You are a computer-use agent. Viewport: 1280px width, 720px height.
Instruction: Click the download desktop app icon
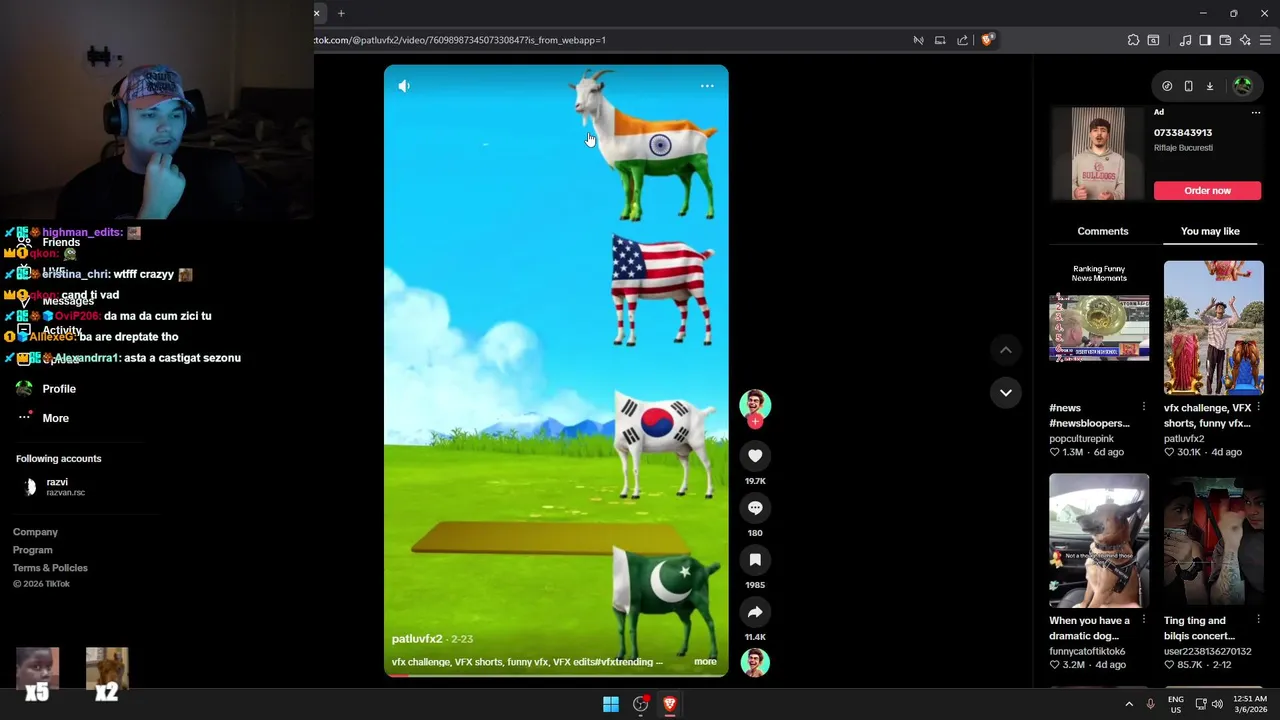1209,86
